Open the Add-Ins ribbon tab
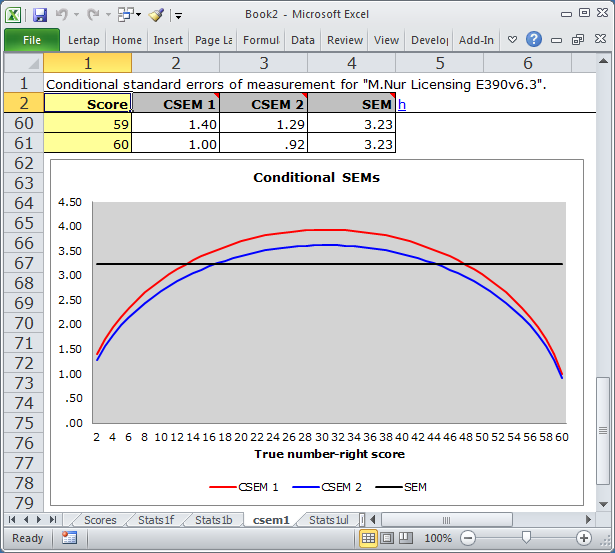 pyautogui.click(x=476, y=40)
